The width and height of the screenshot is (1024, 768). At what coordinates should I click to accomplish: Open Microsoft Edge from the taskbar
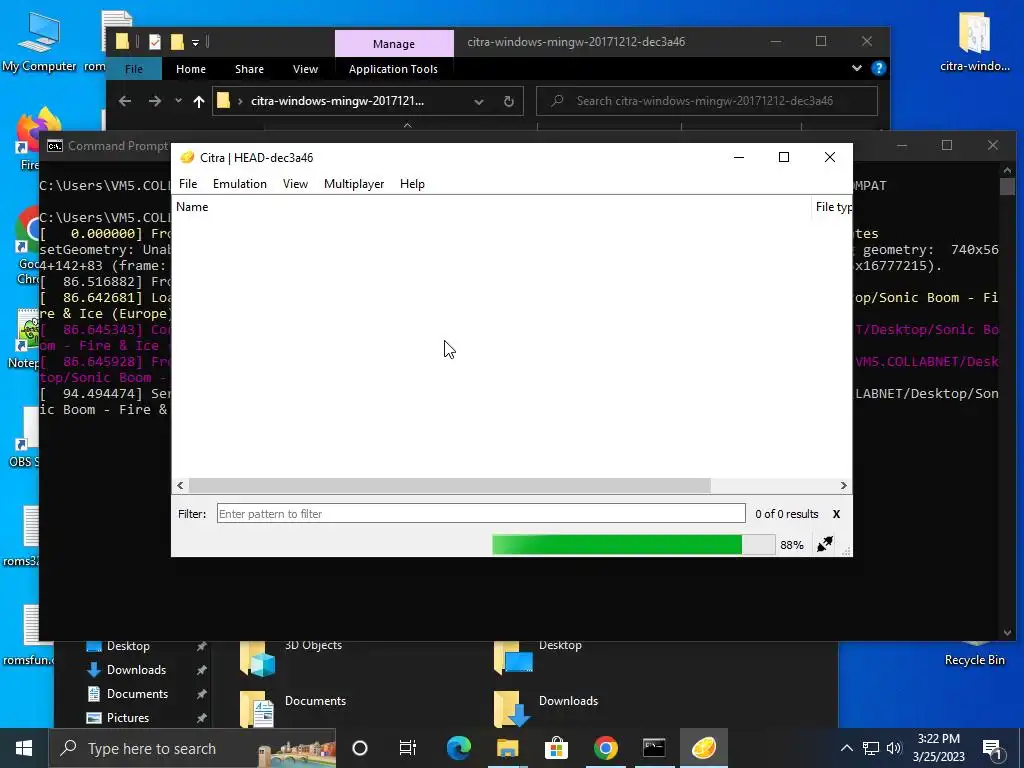pos(458,748)
